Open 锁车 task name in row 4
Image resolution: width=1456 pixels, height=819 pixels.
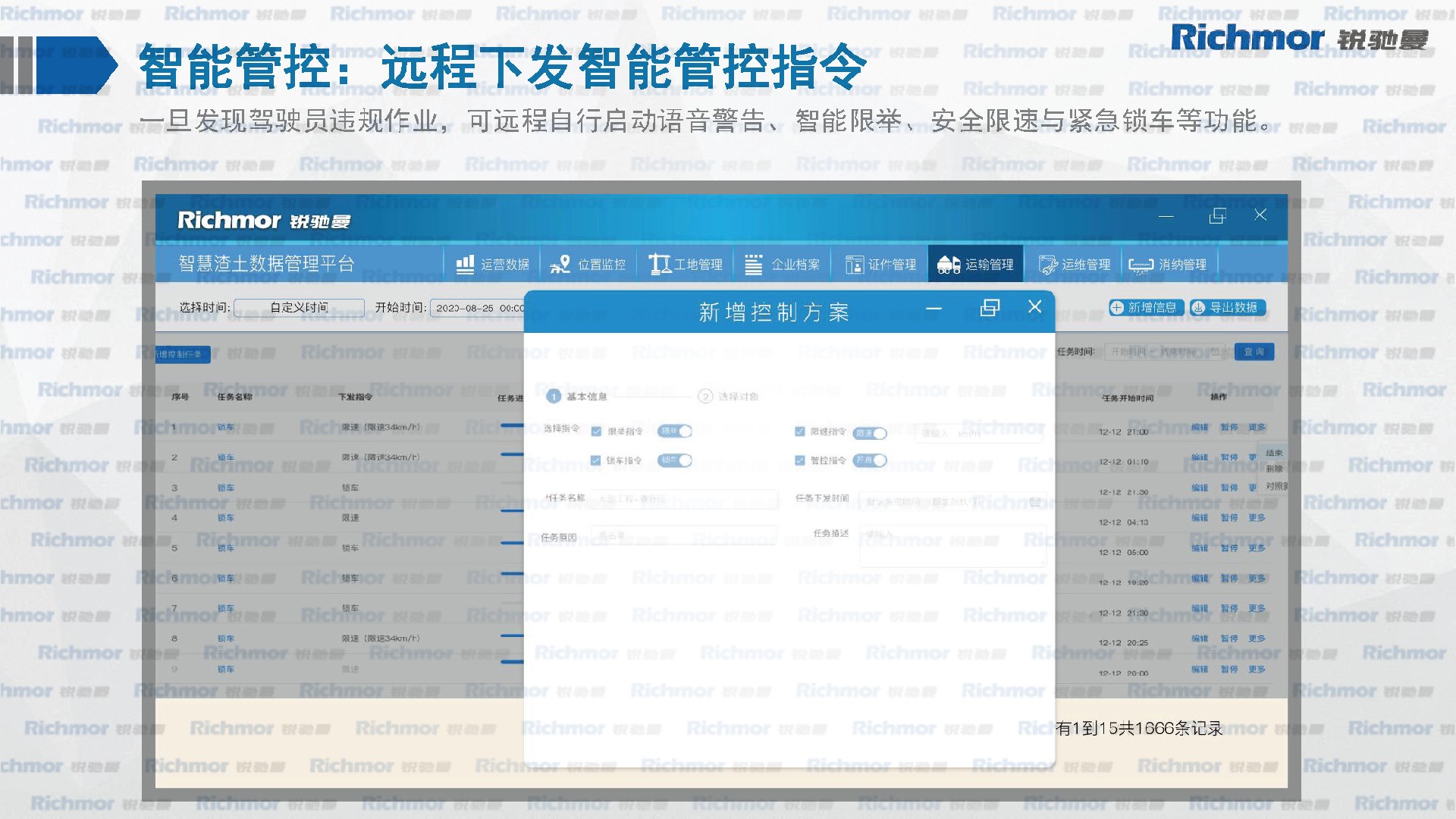coord(226,518)
